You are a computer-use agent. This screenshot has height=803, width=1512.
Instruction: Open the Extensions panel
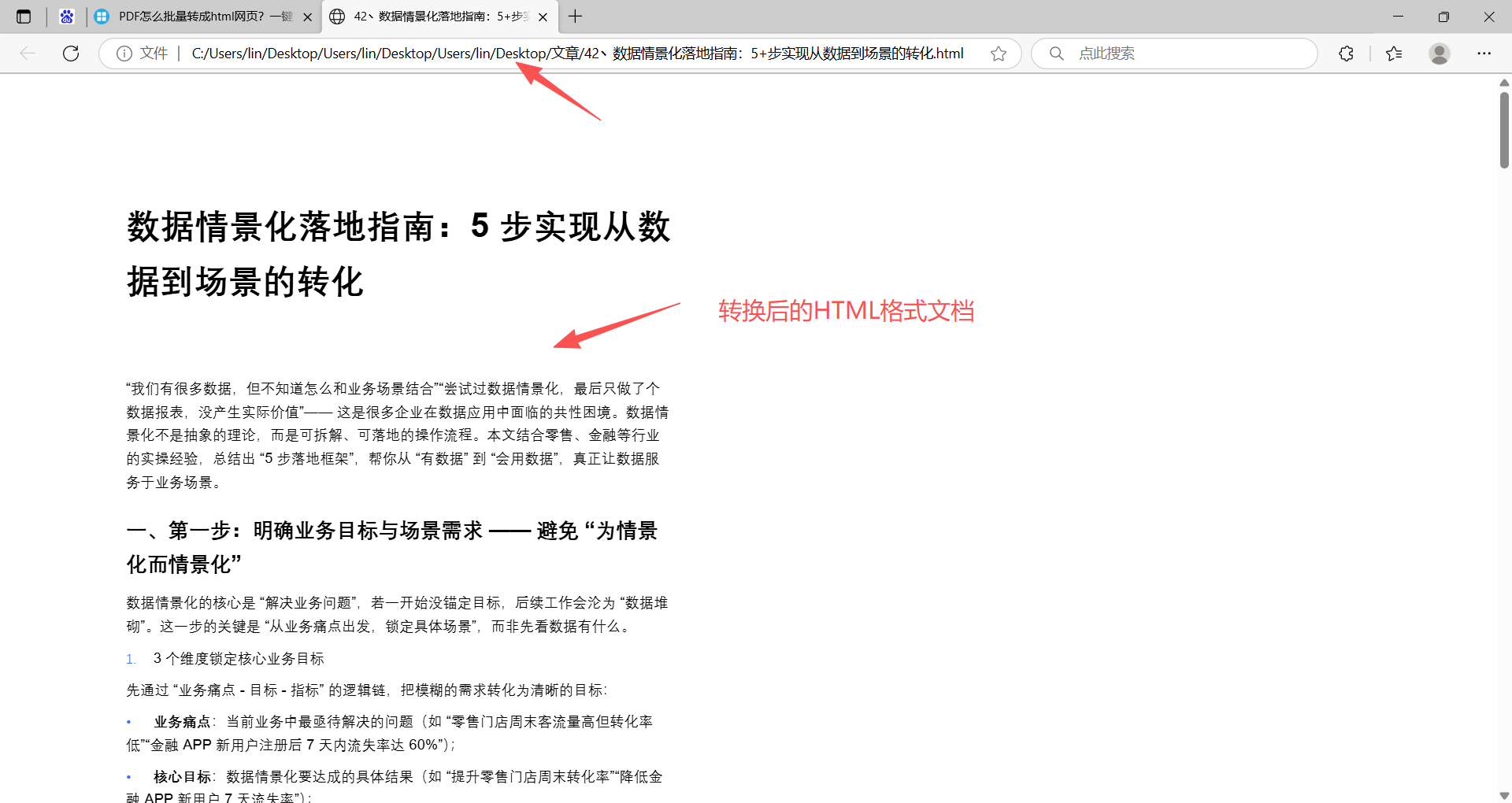(1346, 53)
